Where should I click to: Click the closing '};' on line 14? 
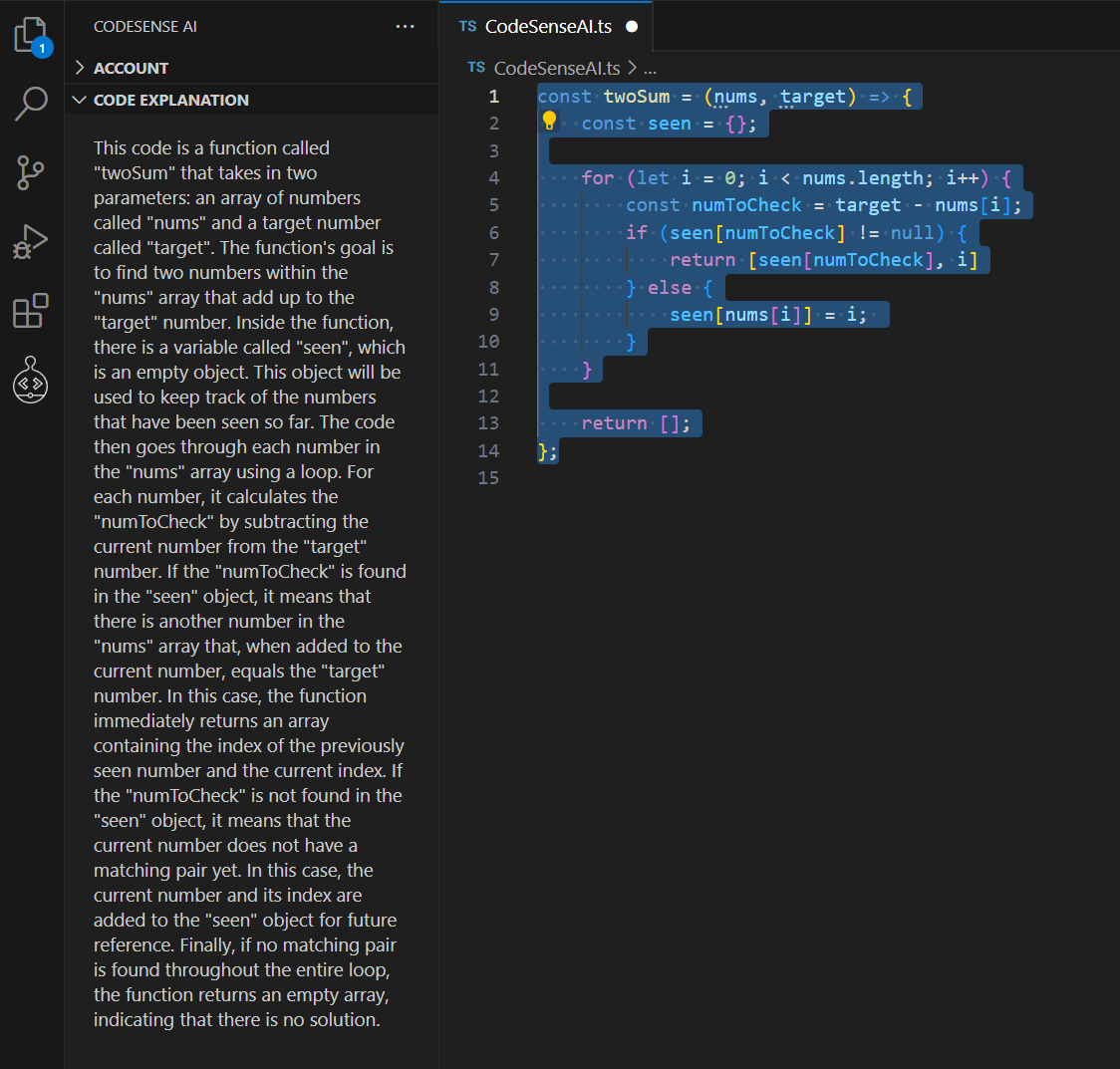pos(547,451)
